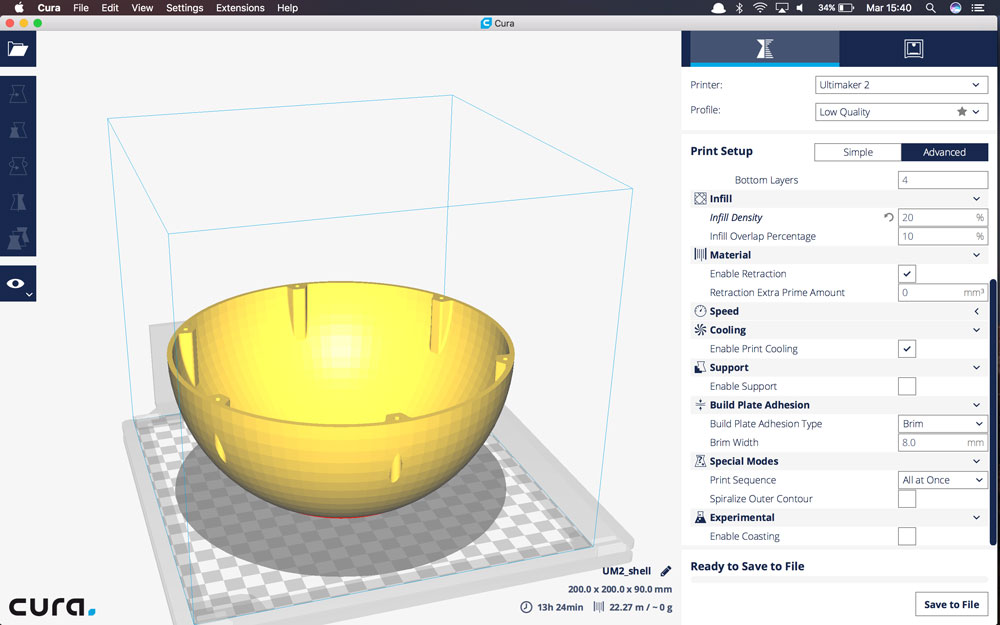Open the view mode eye menu
Viewport: 1000px width, 625px height.
(x=18, y=284)
